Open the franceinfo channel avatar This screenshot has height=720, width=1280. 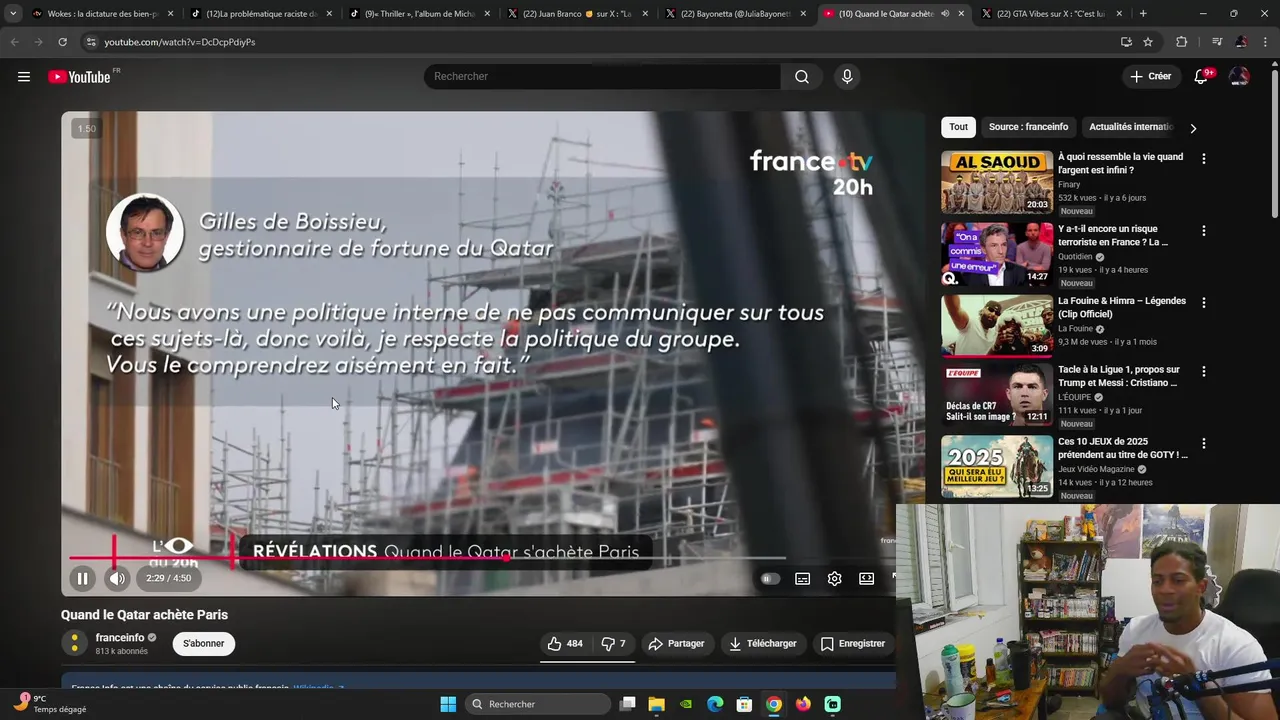click(74, 644)
